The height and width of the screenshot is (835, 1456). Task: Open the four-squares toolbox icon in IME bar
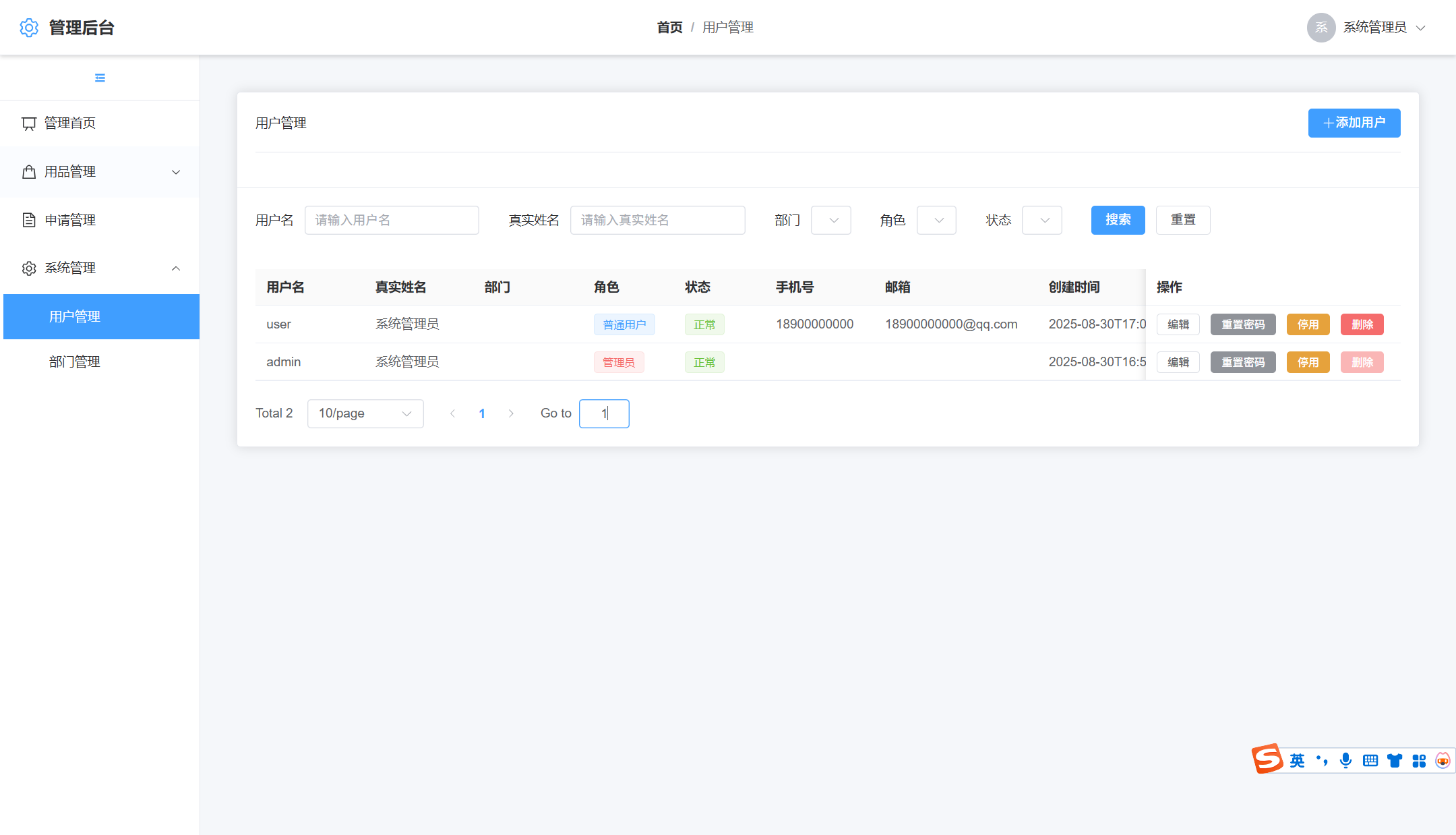point(1418,761)
